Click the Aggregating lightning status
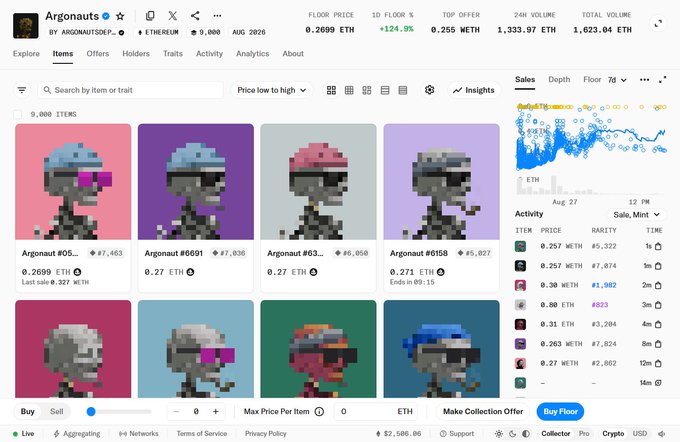This screenshot has width=680, height=442. [x=77, y=434]
